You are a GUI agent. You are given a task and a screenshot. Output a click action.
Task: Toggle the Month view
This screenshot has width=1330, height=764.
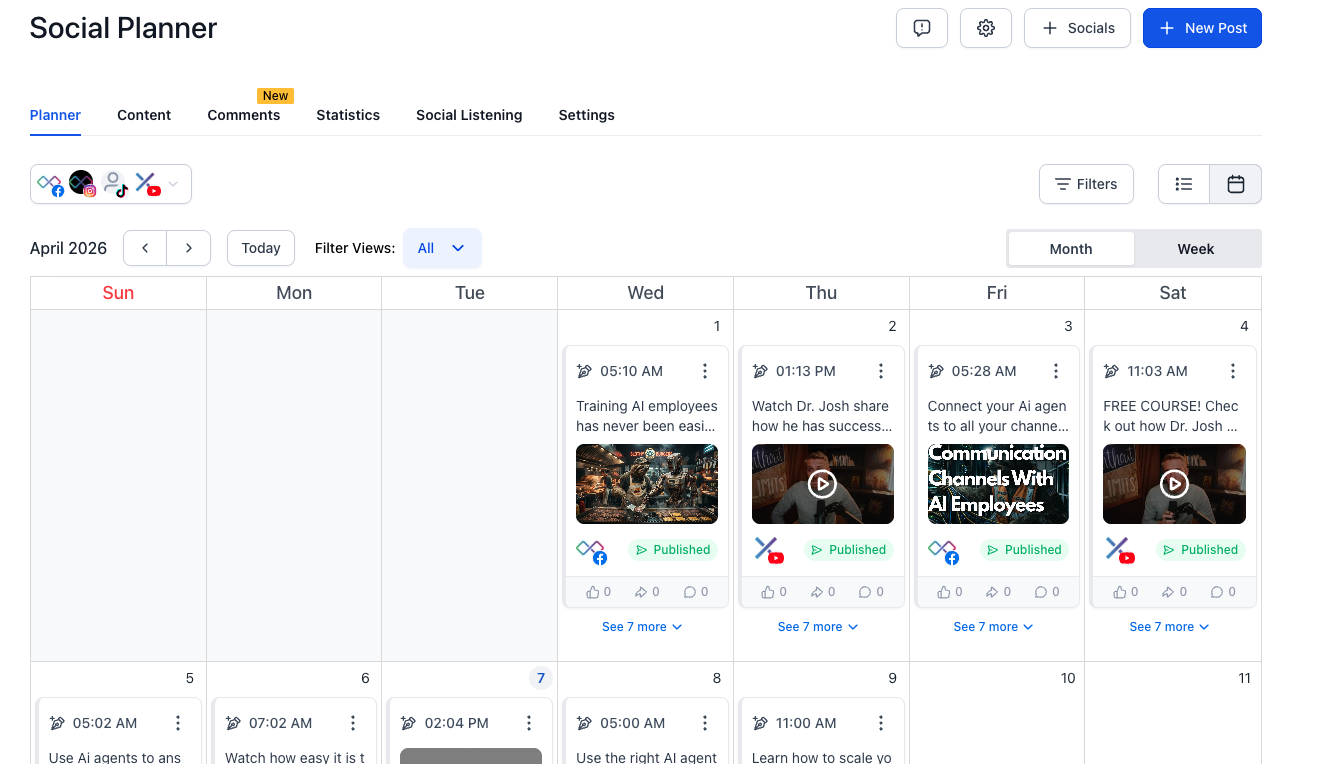coord(1070,248)
